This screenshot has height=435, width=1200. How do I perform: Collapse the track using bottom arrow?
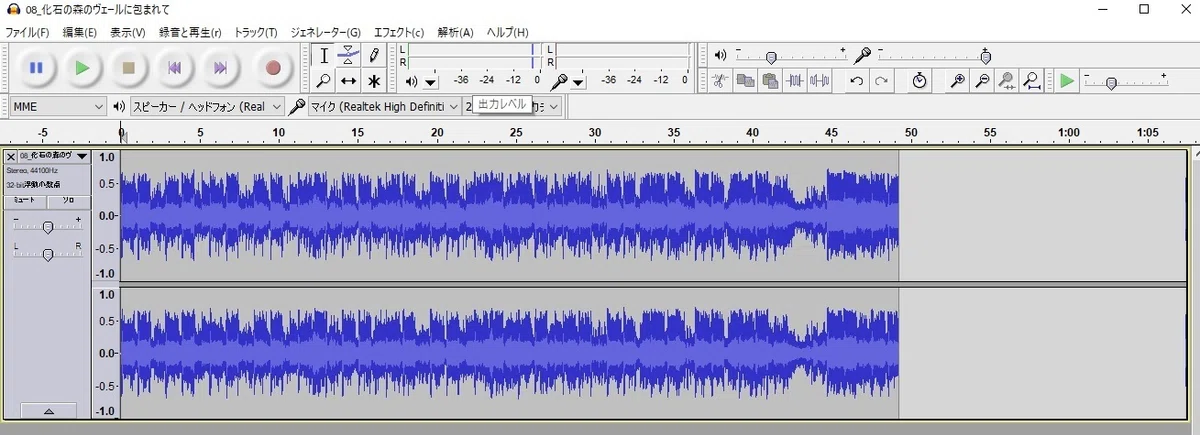47,411
